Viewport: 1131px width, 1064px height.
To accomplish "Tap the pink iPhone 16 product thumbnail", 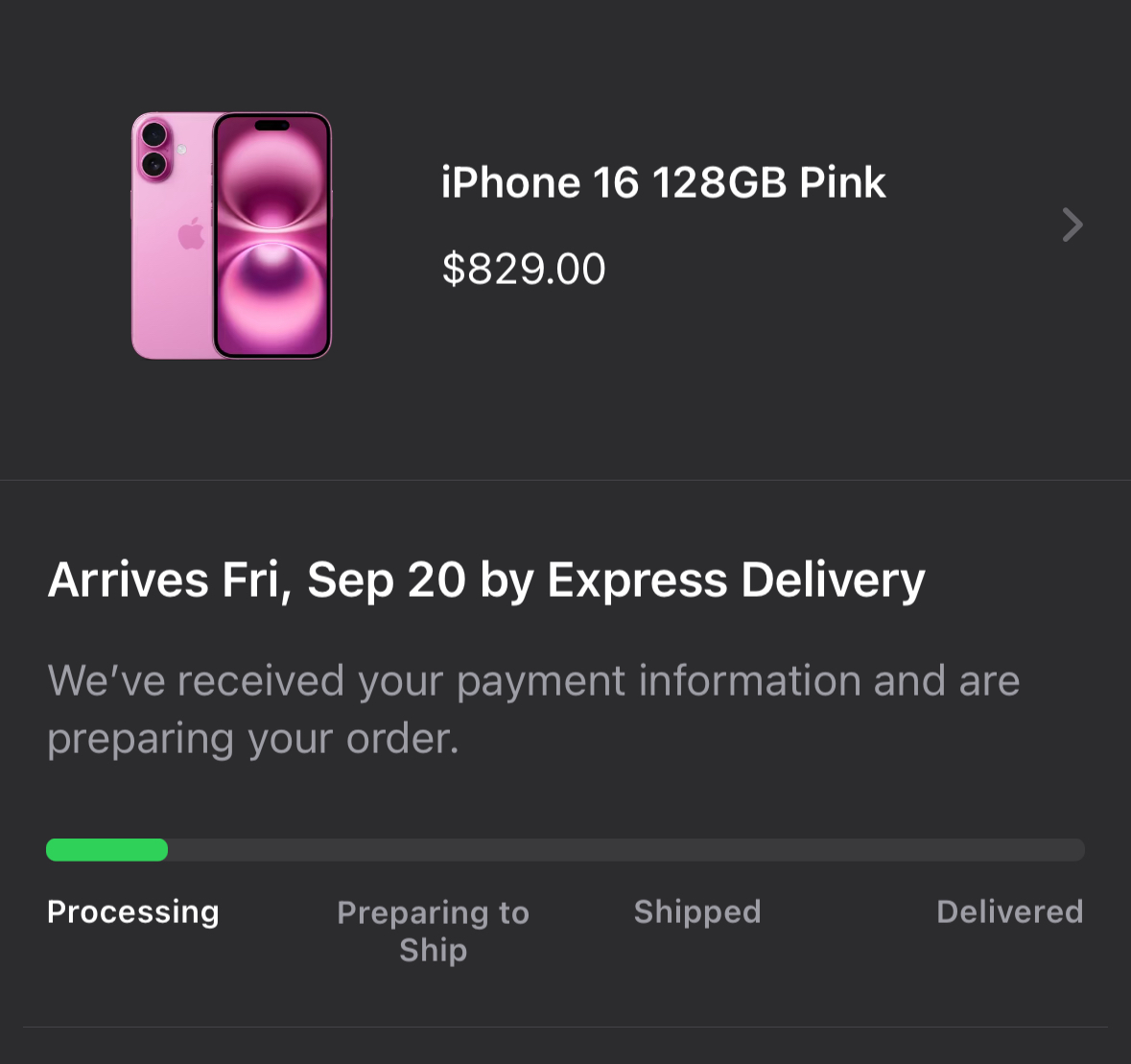I will point(231,235).
